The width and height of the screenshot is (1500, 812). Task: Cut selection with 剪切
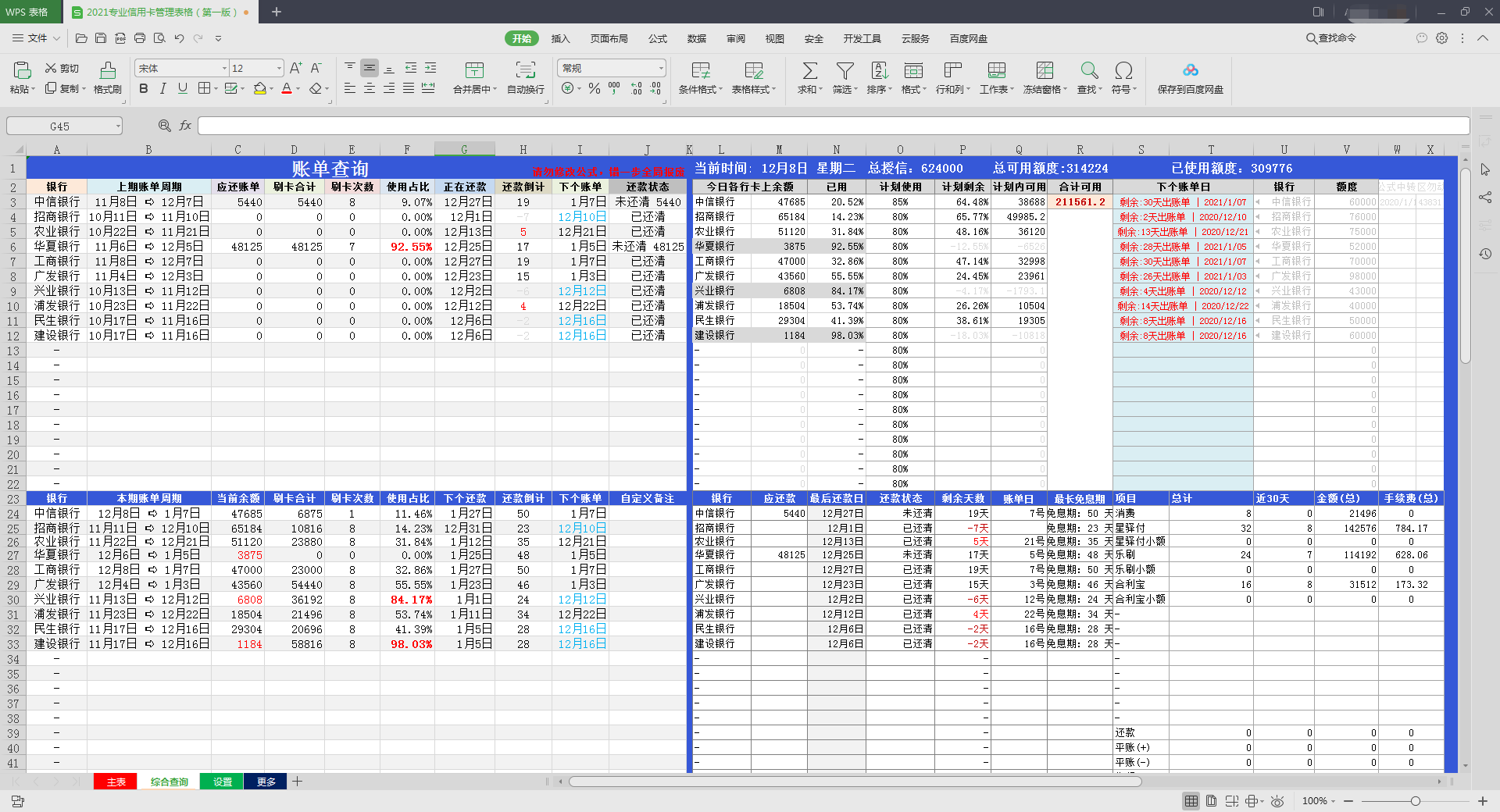pyautogui.click(x=62, y=69)
